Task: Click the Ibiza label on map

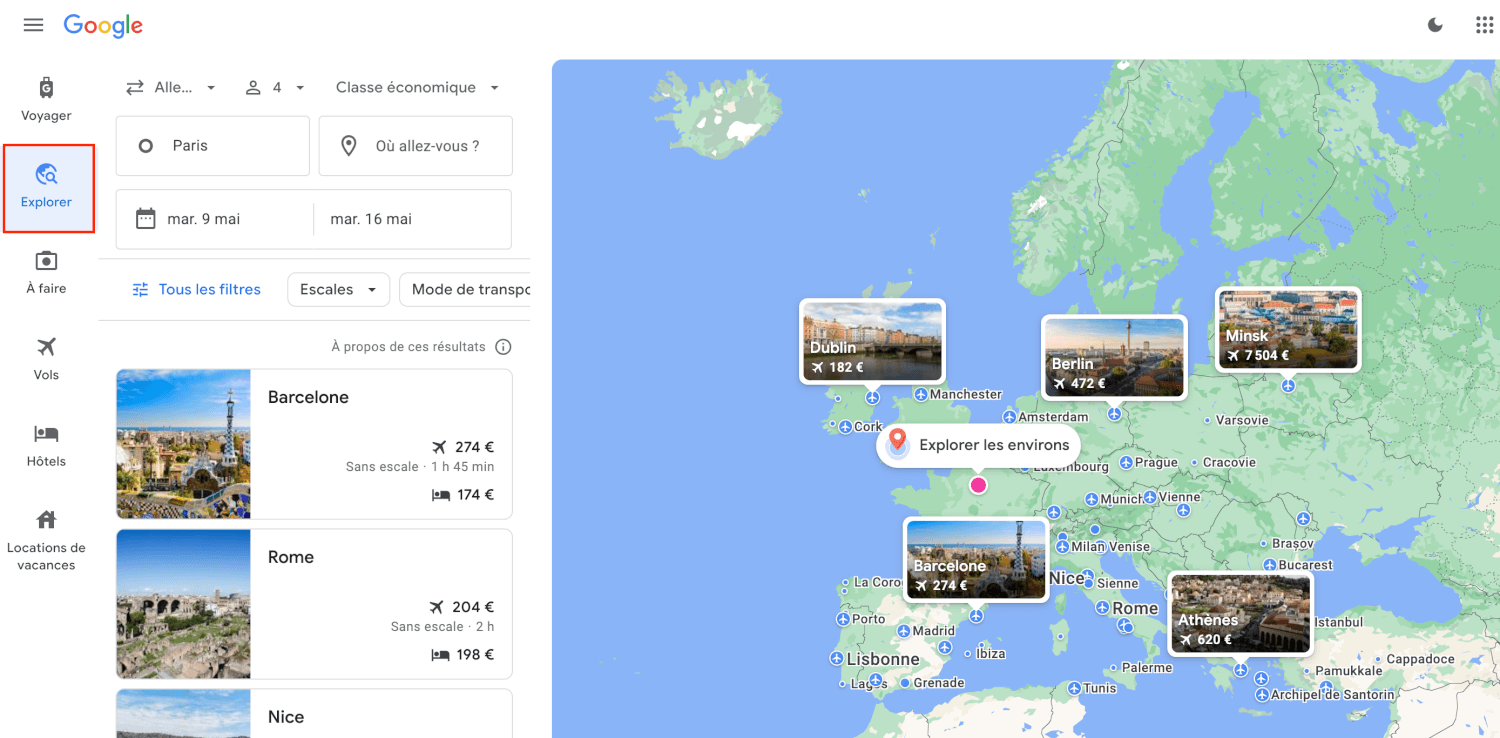Action: point(991,654)
